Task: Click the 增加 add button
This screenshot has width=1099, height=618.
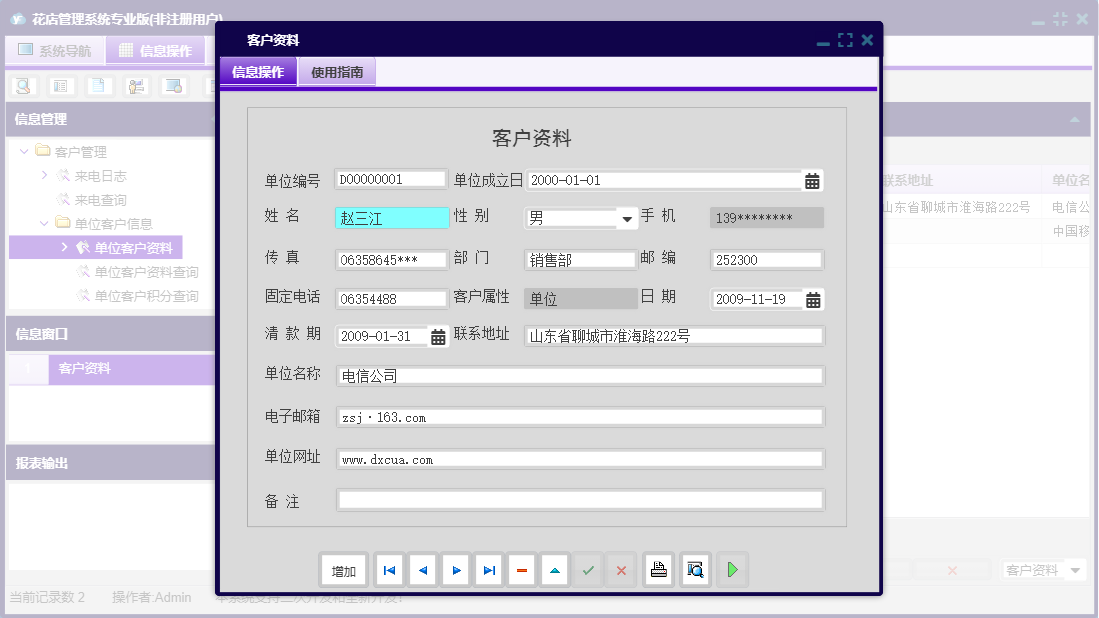Action: (343, 570)
